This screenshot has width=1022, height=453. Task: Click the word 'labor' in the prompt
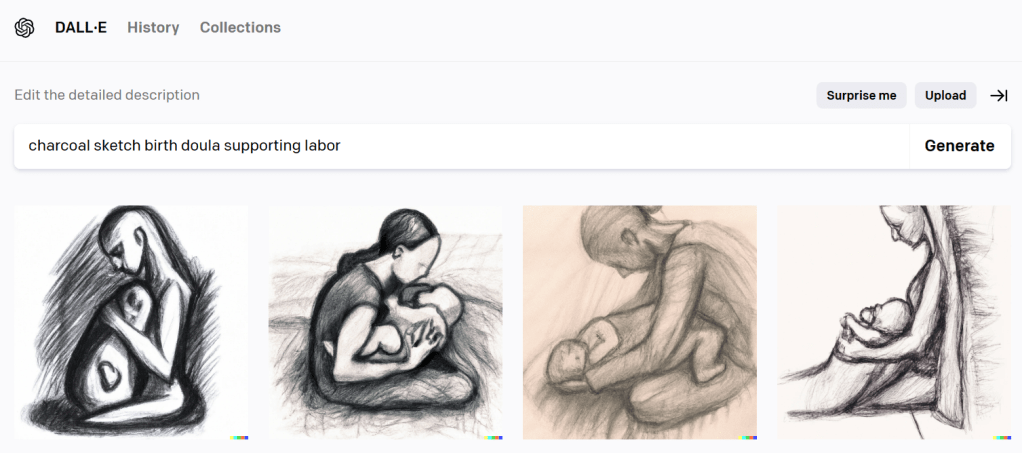click(323, 145)
